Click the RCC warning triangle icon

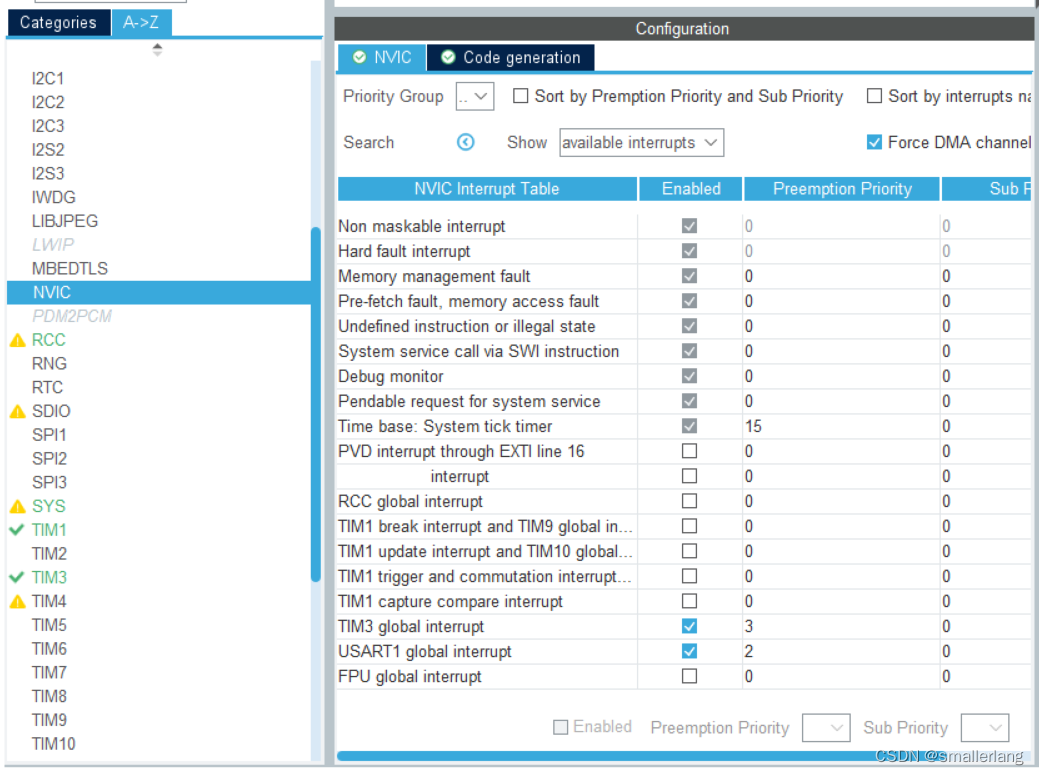pos(18,340)
